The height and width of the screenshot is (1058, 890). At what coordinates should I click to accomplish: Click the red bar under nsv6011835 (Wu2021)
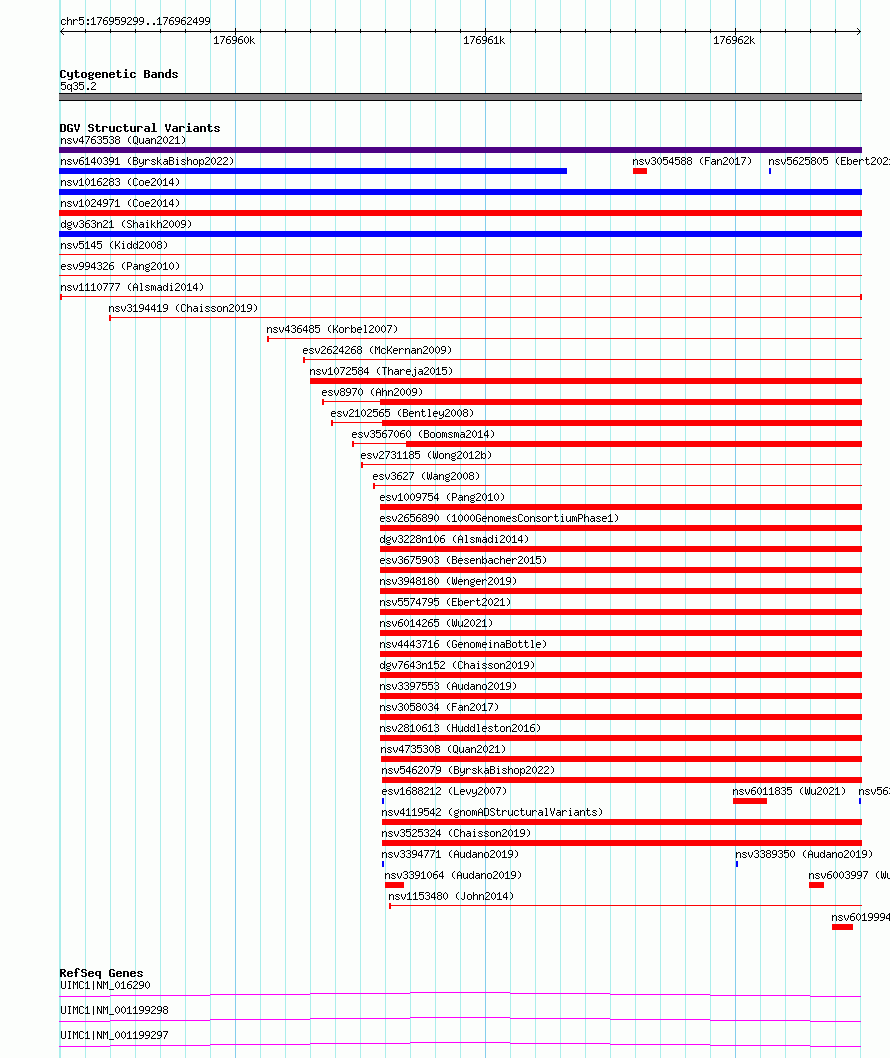tap(750, 801)
